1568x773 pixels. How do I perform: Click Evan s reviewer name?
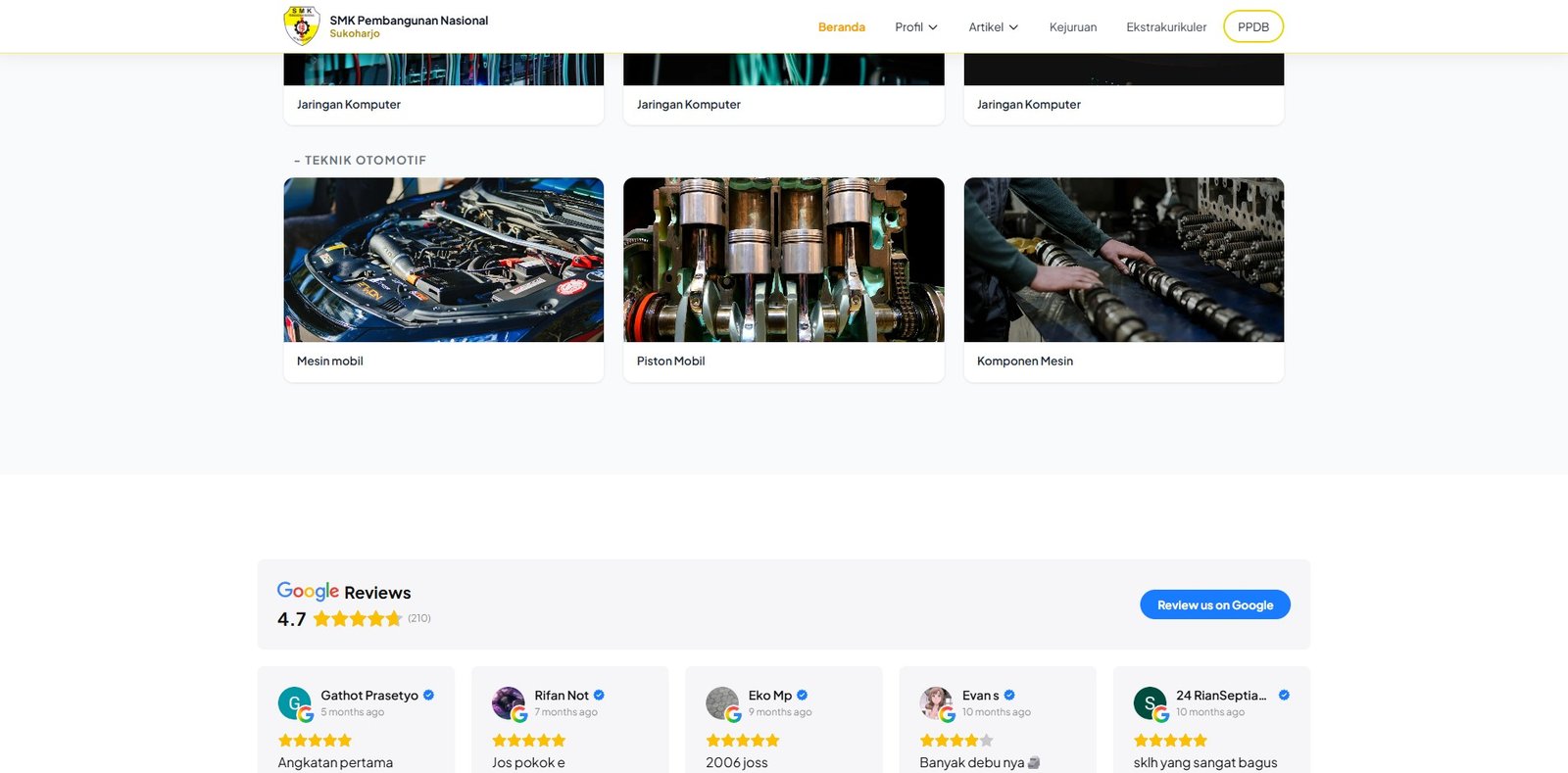(x=981, y=696)
